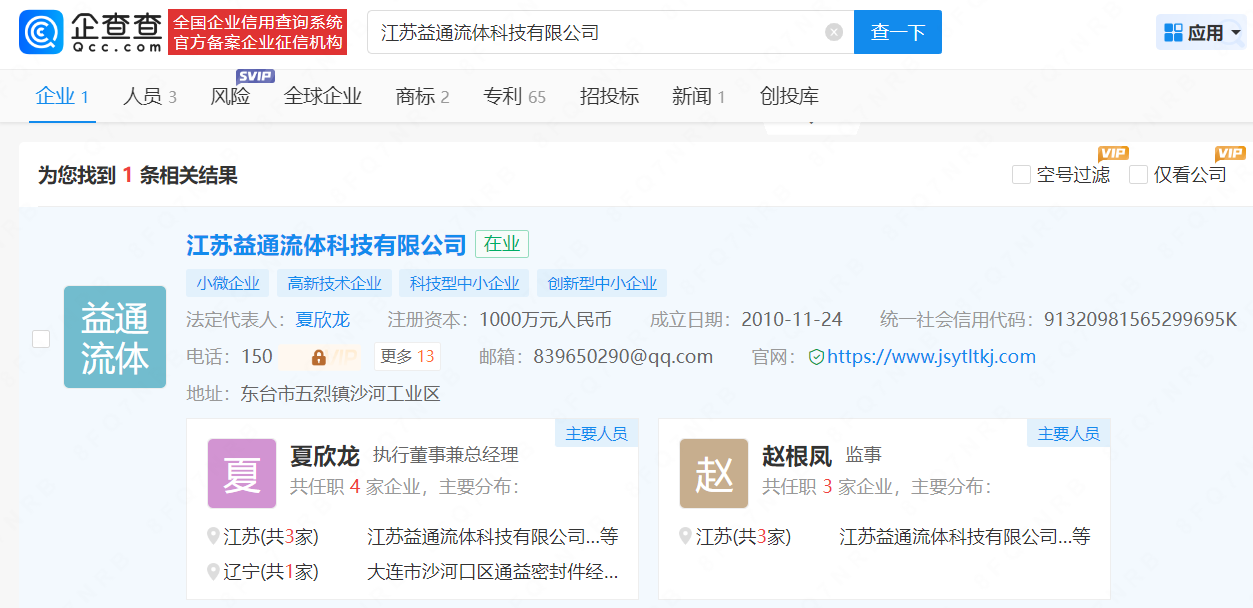The width and height of the screenshot is (1253, 608).
Task: Click the 赵 avatar on person card
Action: 714,474
